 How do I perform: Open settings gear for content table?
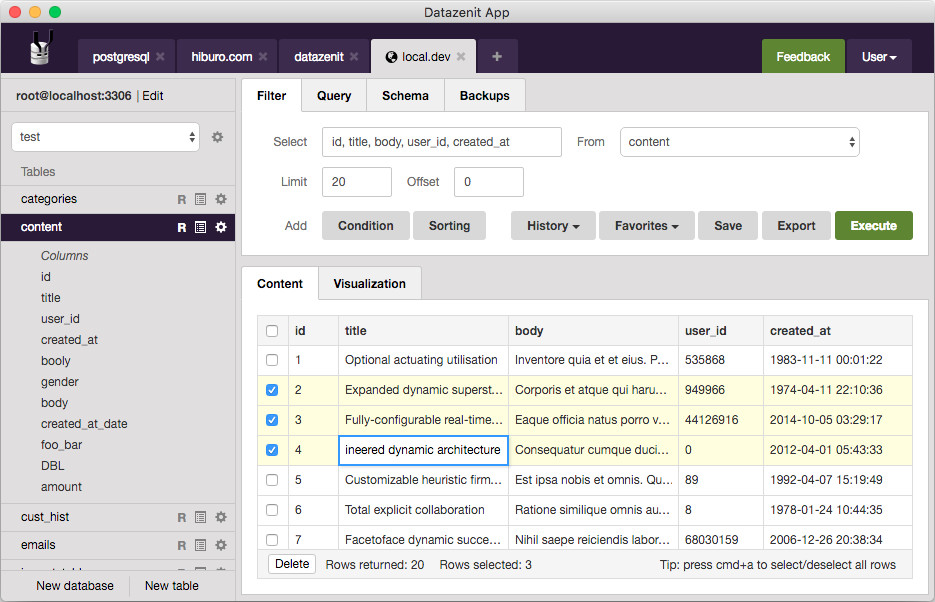pyautogui.click(x=221, y=227)
